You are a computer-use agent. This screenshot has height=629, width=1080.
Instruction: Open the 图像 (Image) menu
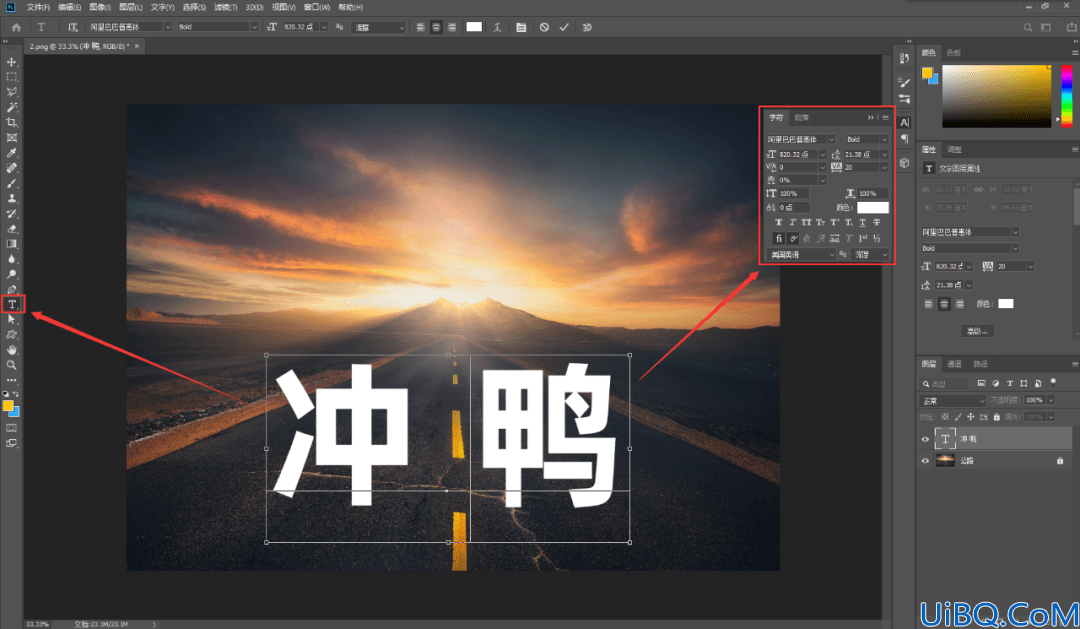coord(100,7)
